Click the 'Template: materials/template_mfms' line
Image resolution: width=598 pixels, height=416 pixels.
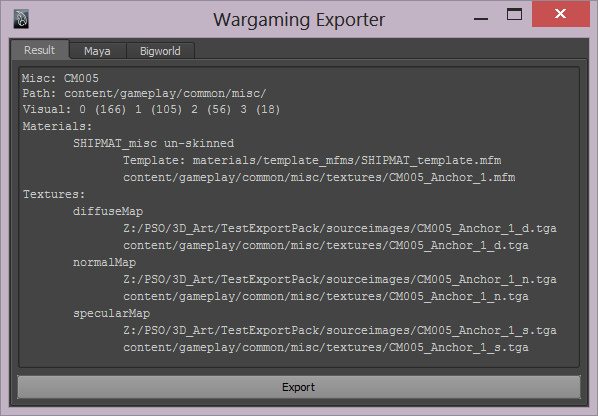[x=312, y=160]
